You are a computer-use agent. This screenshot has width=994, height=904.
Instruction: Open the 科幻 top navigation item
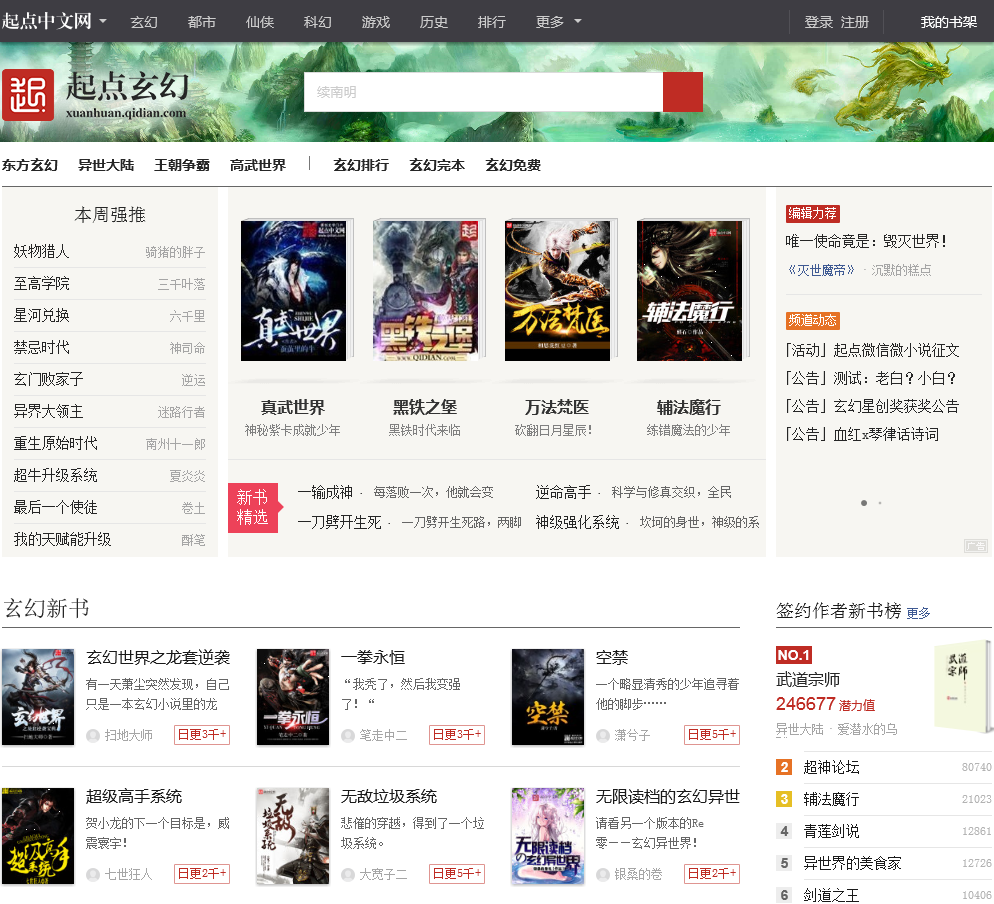pos(318,22)
